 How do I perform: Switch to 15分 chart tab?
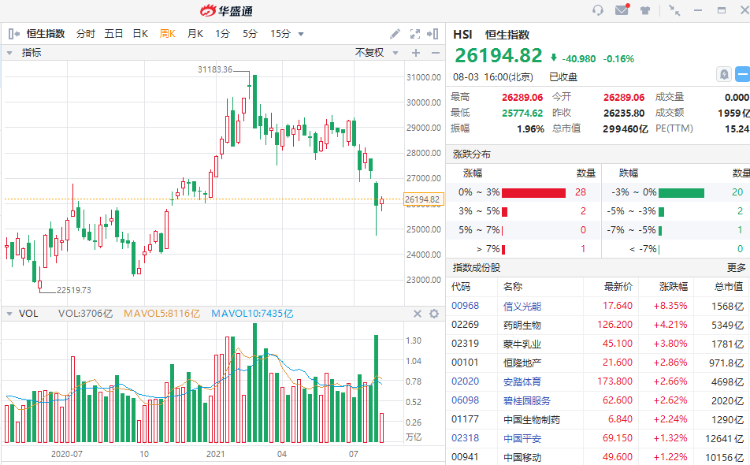[281, 34]
